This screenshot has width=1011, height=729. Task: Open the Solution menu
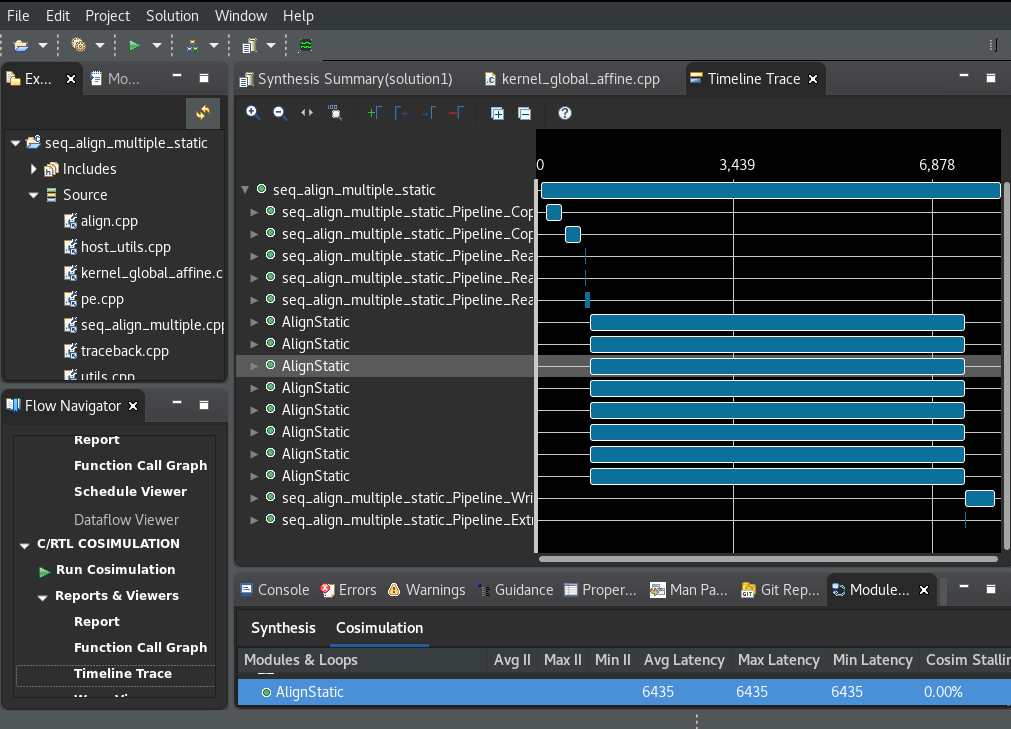click(x=171, y=15)
